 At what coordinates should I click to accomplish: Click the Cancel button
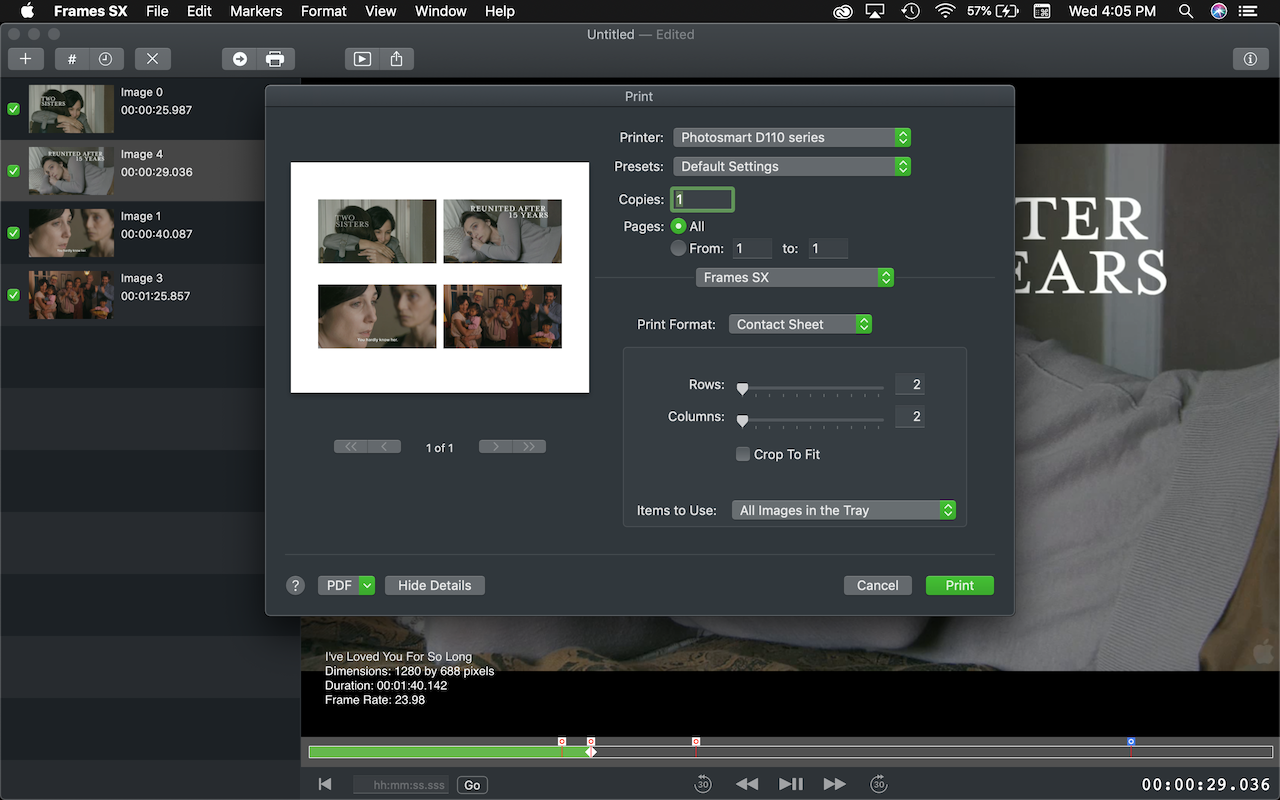[878, 585]
